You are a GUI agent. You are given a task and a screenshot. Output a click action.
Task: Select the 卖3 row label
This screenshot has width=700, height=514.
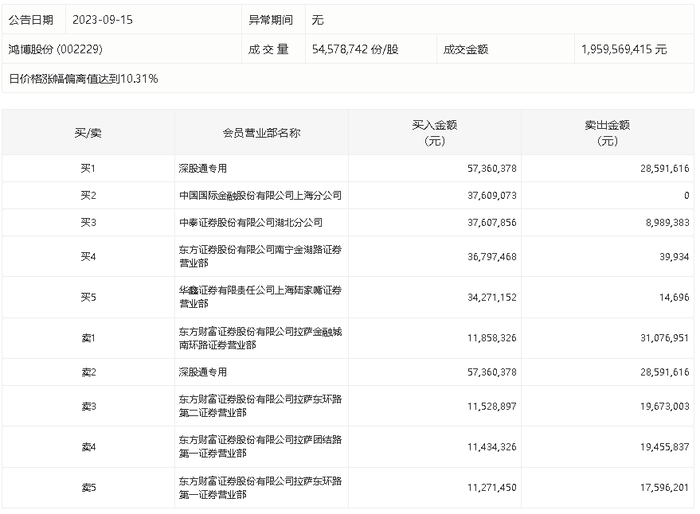click(x=88, y=406)
